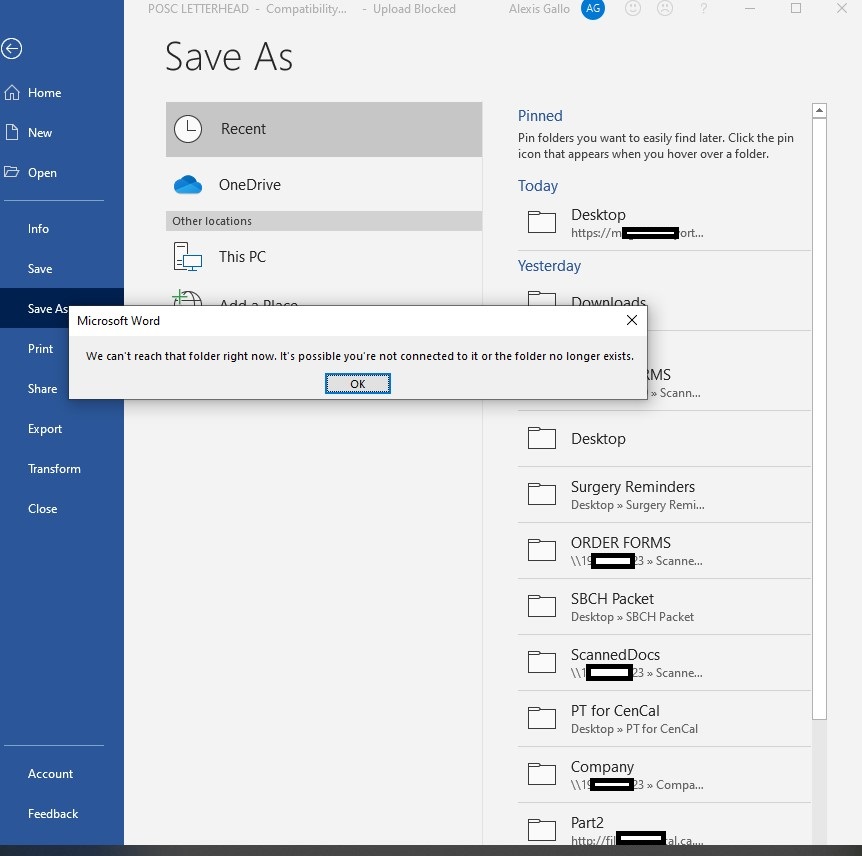The image size is (862, 856).
Task: Select the OneDrive location
Action: [324, 185]
